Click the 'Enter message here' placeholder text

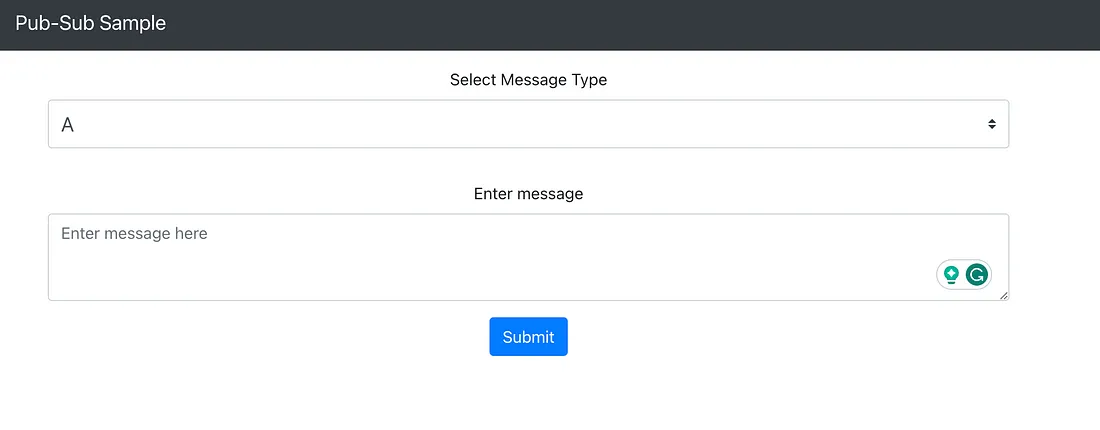pos(134,233)
